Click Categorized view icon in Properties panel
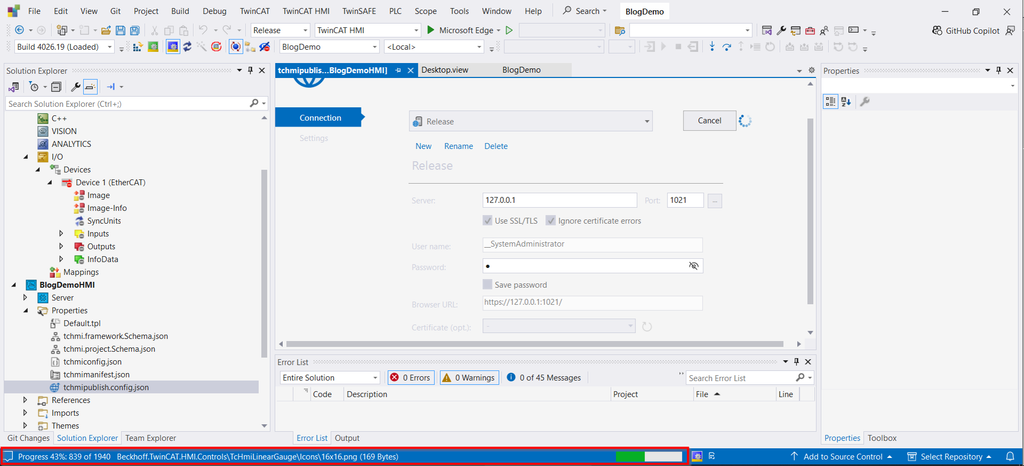The image size is (1024, 466). click(831, 101)
